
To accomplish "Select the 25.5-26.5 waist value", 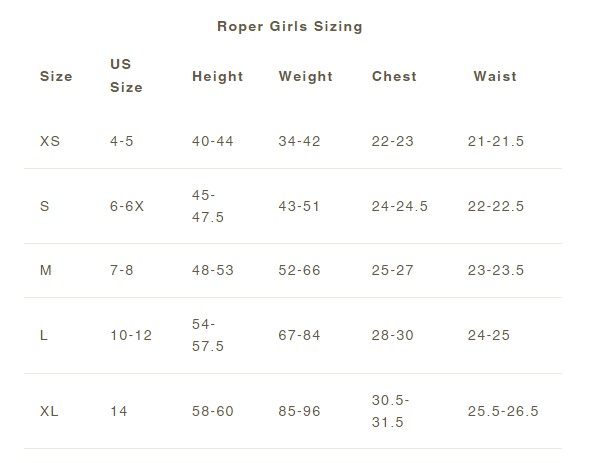I will (x=503, y=411).
